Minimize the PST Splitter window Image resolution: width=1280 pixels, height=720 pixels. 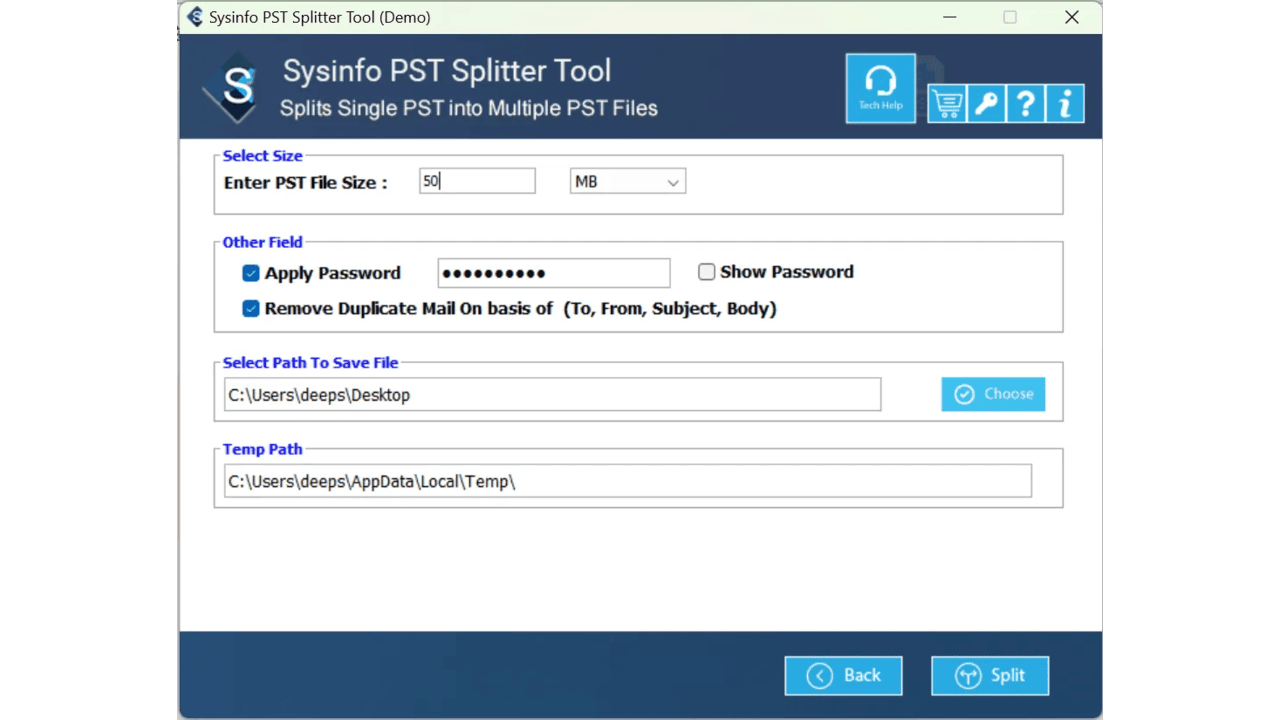click(x=949, y=17)
